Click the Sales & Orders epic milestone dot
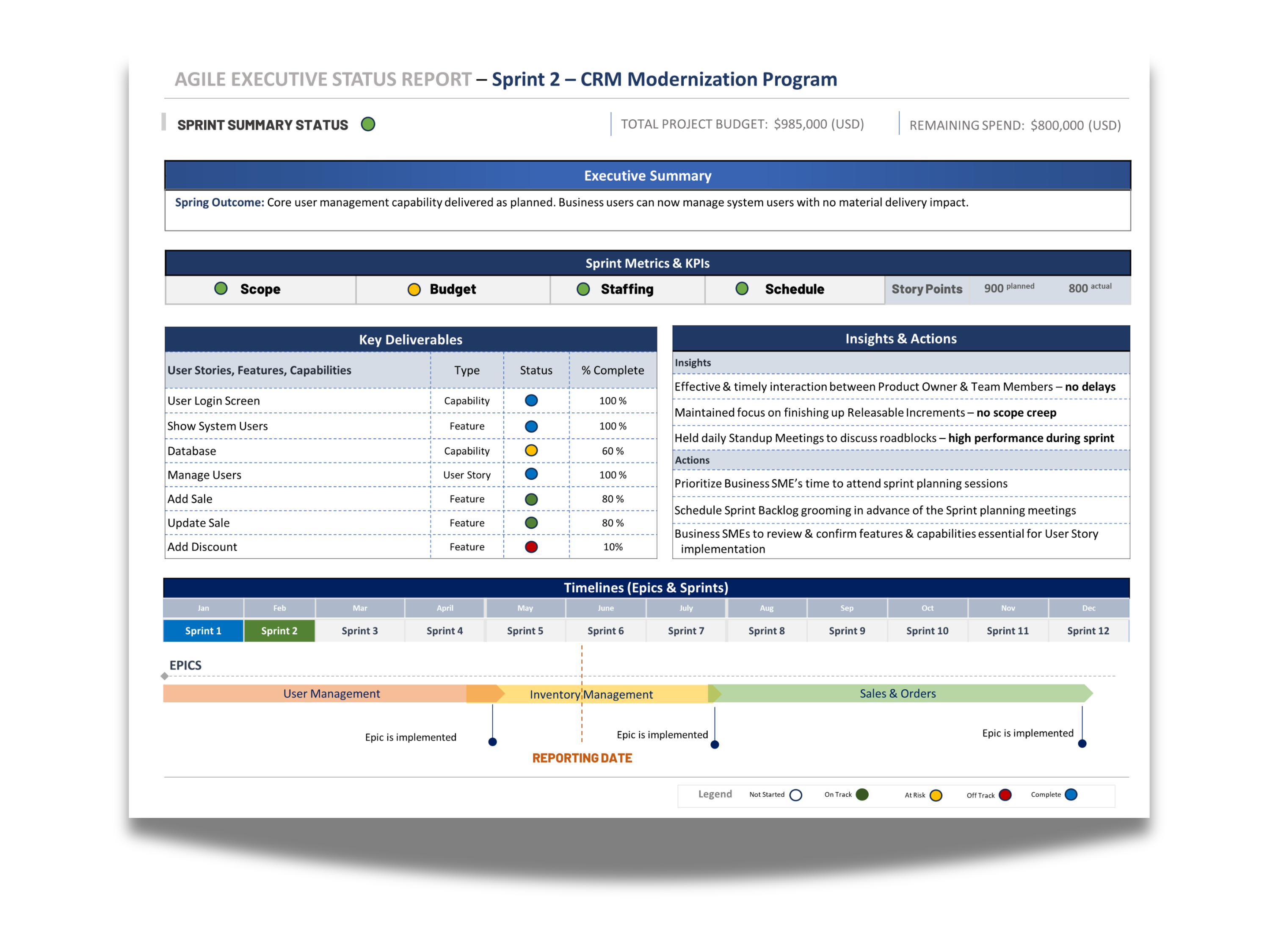 point(1082,744)
